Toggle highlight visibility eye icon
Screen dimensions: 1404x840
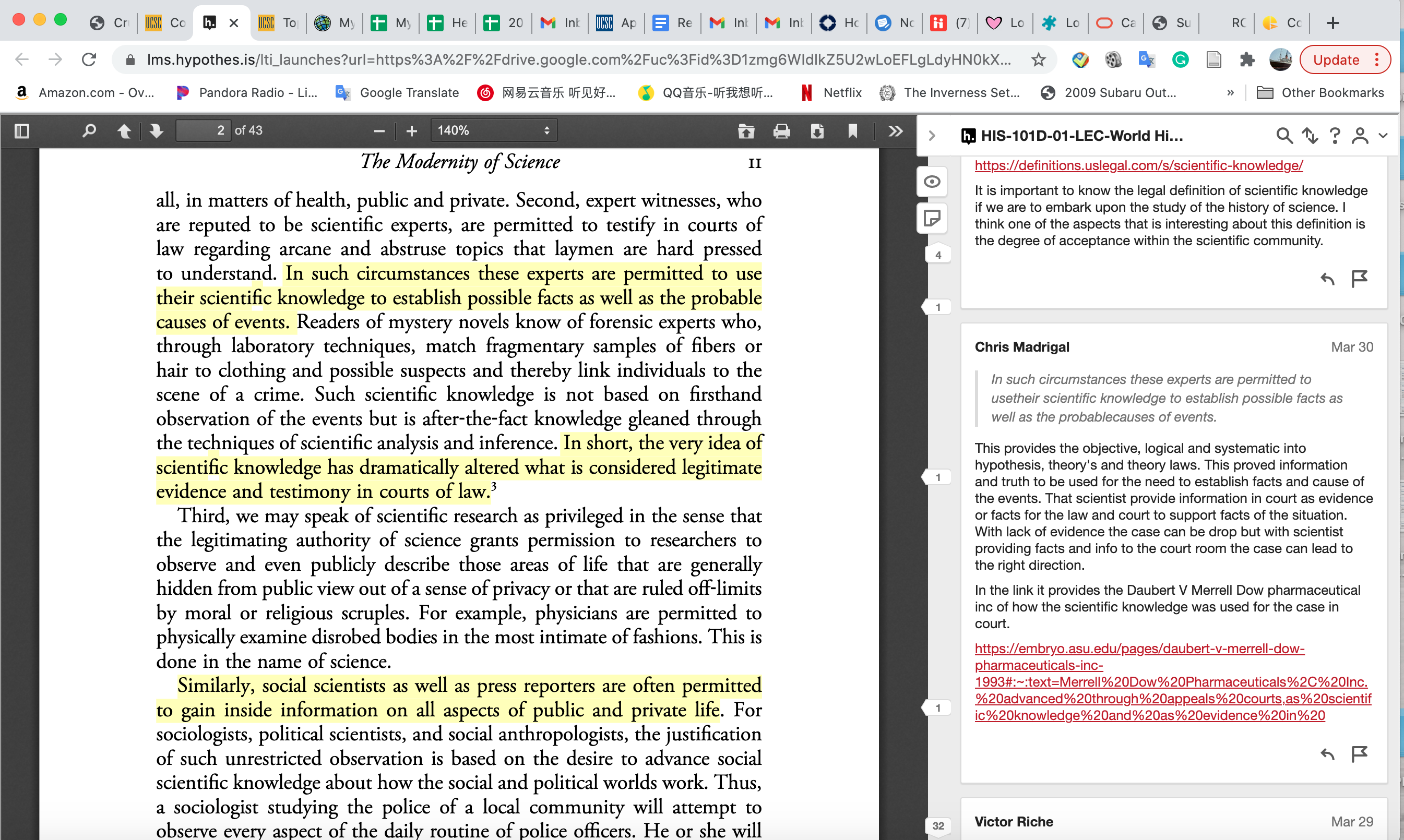coord(932,182)
